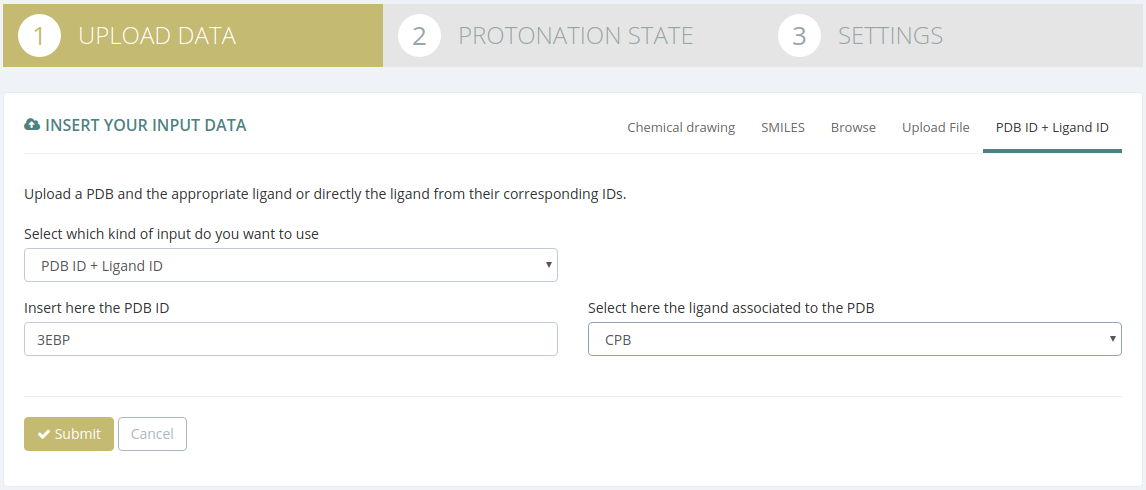Submit the input data
The width and height of the screenshot is (1146, 490).
click(x=69, y=434)
